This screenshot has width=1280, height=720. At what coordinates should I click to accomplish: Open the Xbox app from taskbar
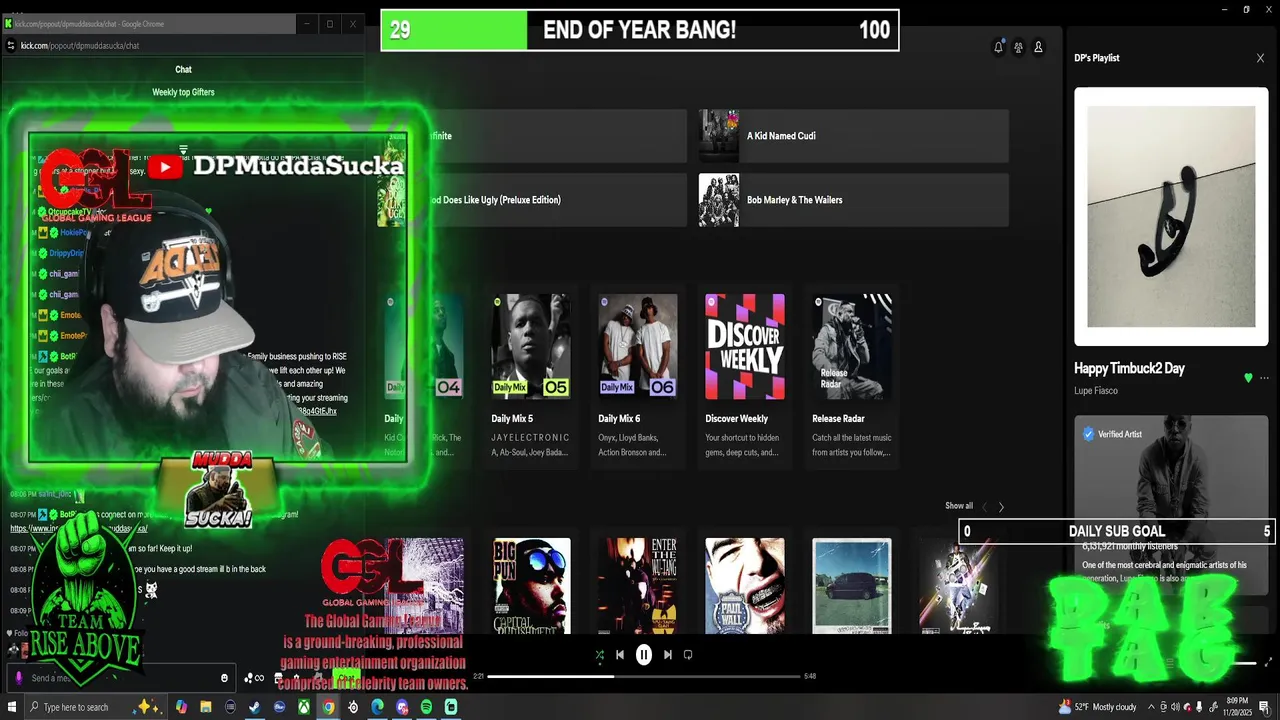pos(303,707)
